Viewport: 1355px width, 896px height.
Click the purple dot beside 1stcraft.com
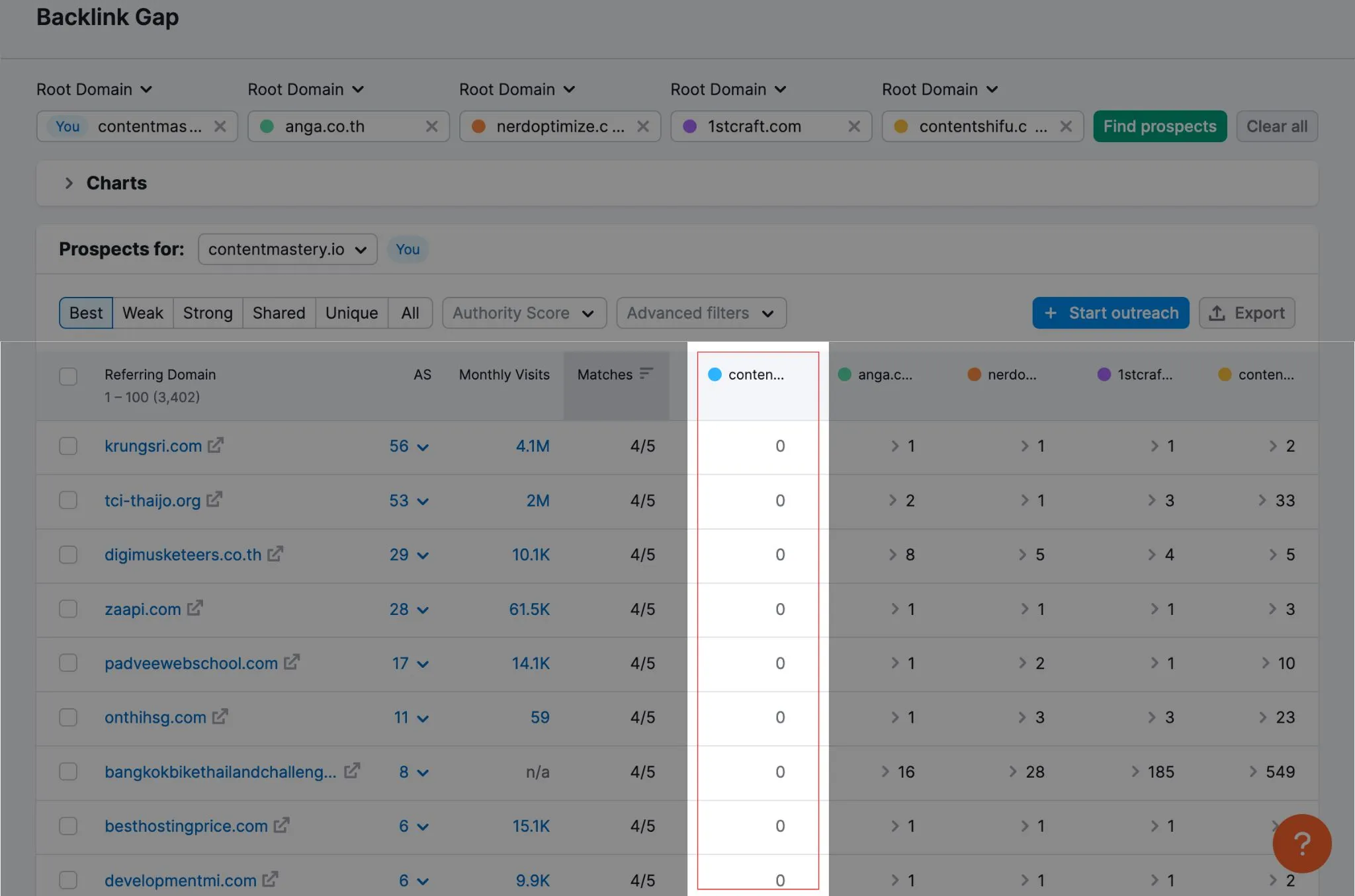[x=689, y=126]
